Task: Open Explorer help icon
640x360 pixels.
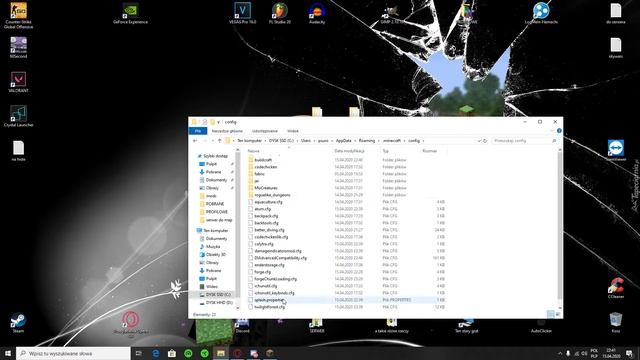Action: tap(559, 131)
